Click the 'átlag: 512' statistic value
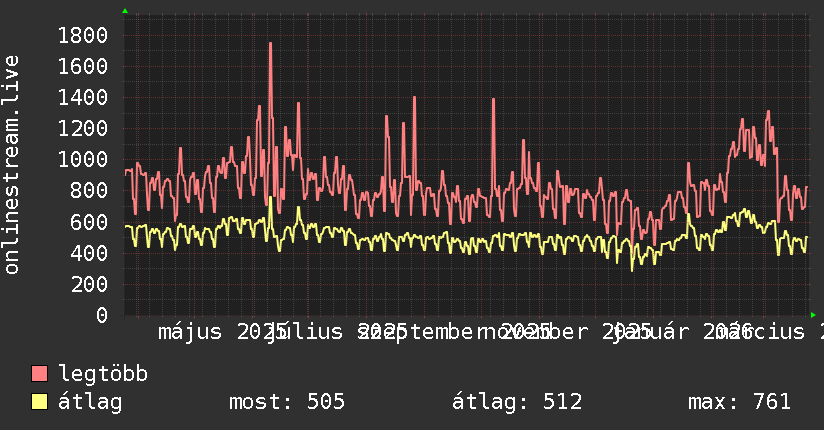Image resolution: width=824 pixels, height=430 pixels. [x=517, y=402]
